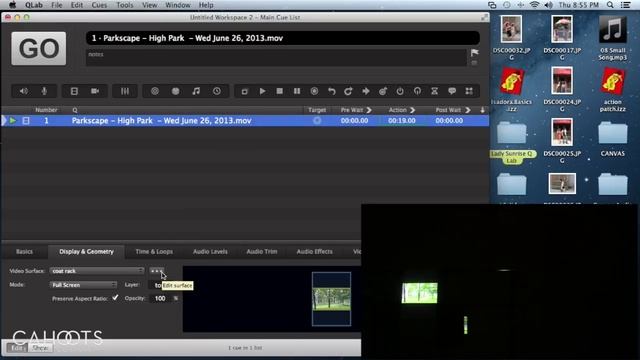Click cue 1 Action time 00:19.00
This screenshot has width=640, height=360.
(x=402, y=120)
